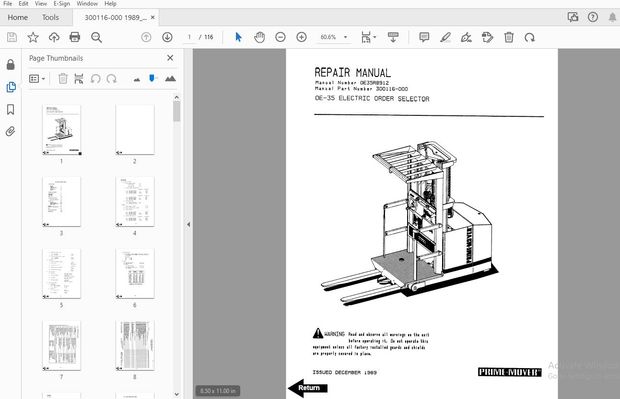This screenshot has width=620, height=399.
Task: Open the Edit menu
Action: pyautogui.click(x=23, y=4)
